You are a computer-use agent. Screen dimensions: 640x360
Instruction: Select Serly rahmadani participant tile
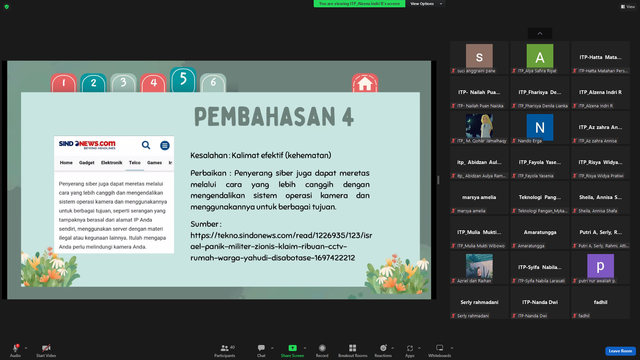(x=479, y=302)
